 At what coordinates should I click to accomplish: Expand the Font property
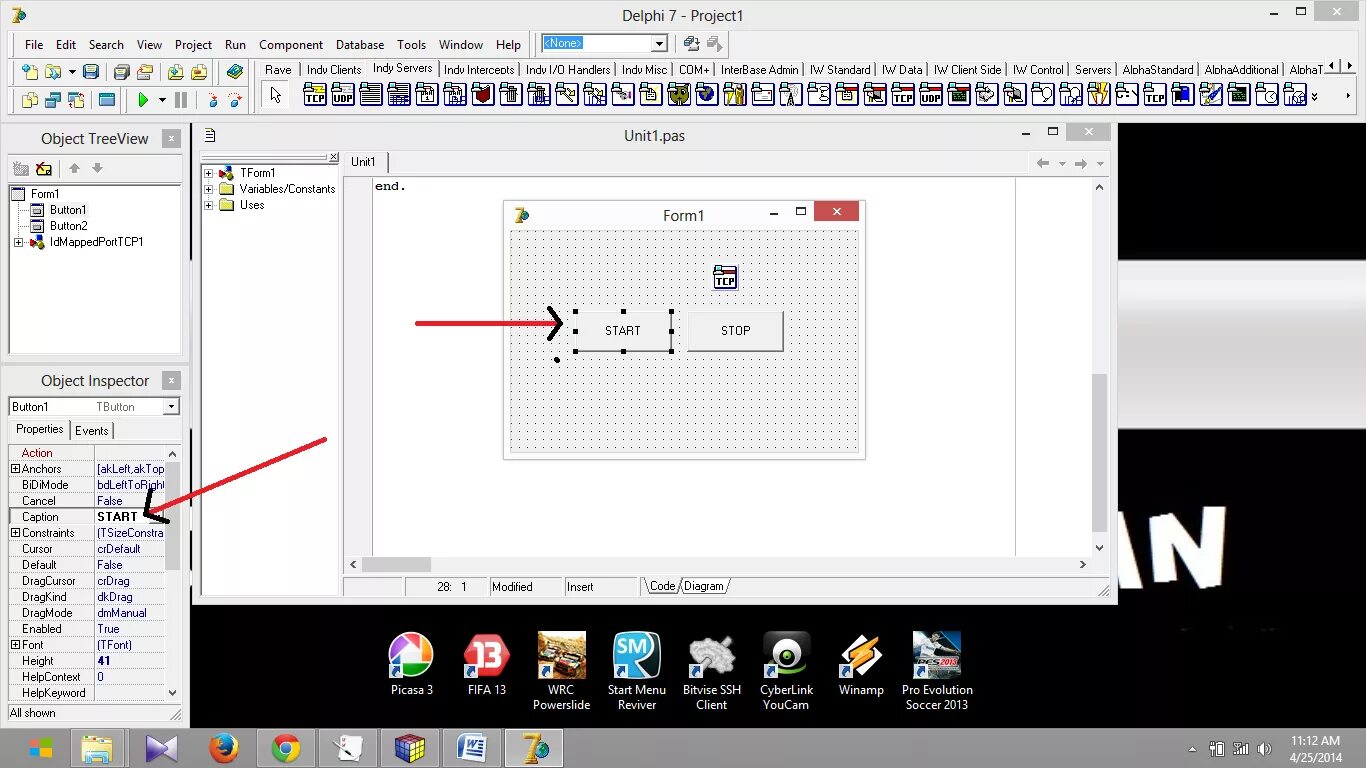[x=15, y=645]
